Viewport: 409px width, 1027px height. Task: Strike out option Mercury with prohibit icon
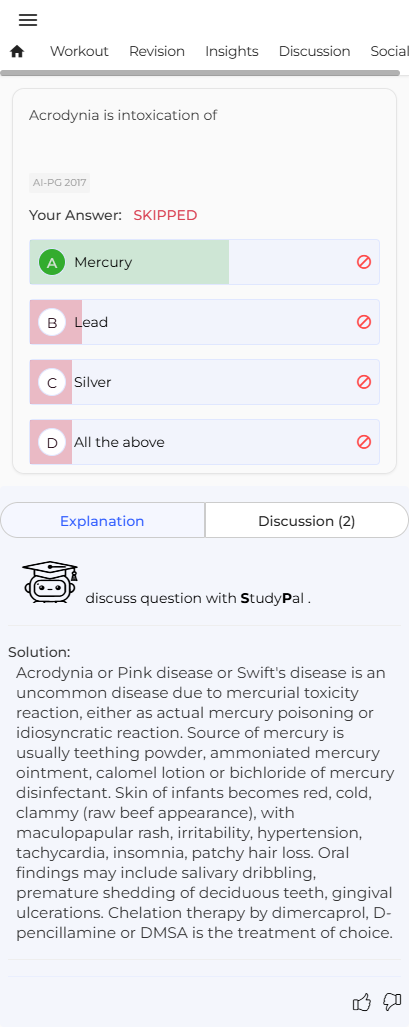pos(364,262)
